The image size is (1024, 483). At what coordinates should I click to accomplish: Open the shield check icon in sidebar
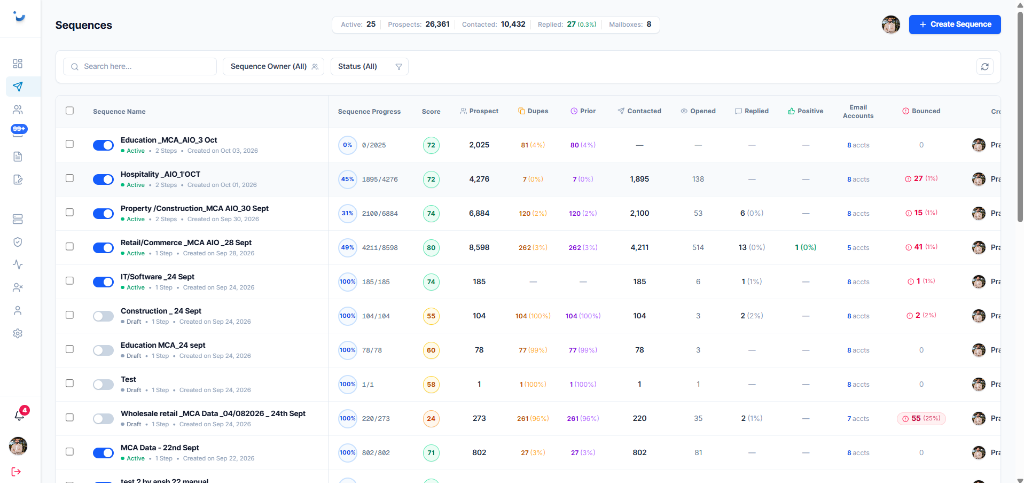[x=18, y=242]
